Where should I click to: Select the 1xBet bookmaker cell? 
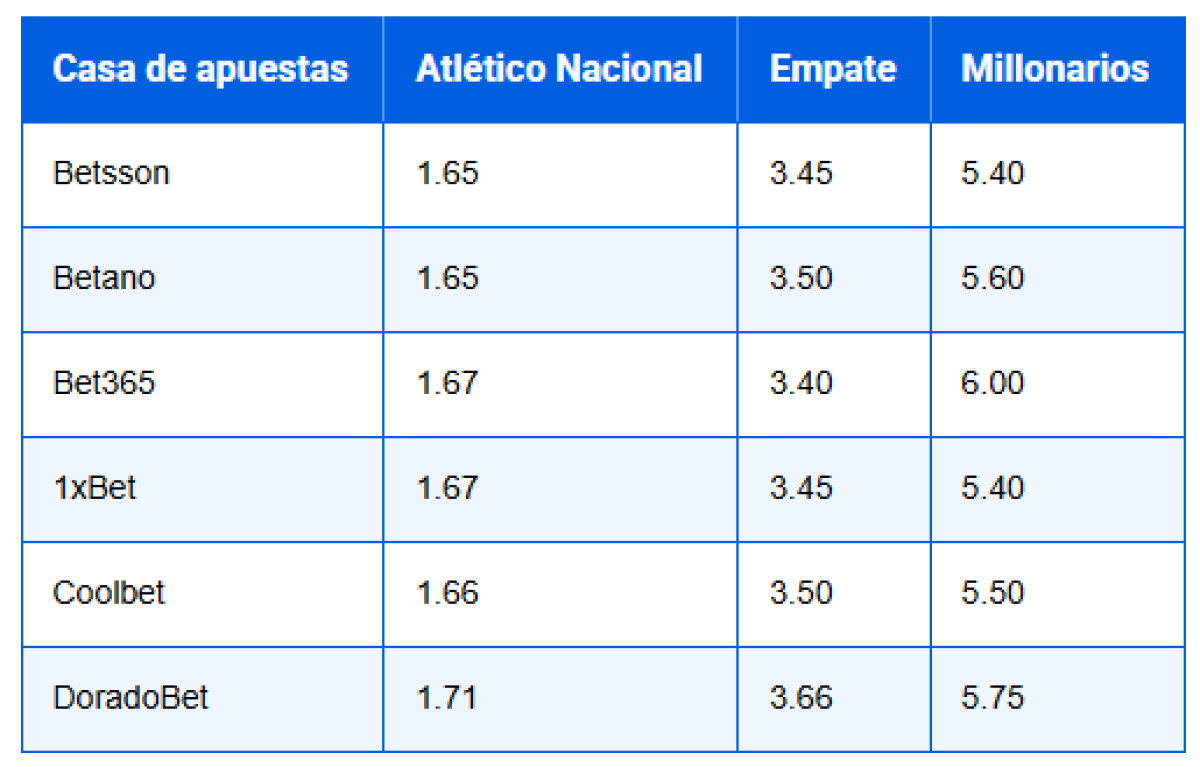95,488
